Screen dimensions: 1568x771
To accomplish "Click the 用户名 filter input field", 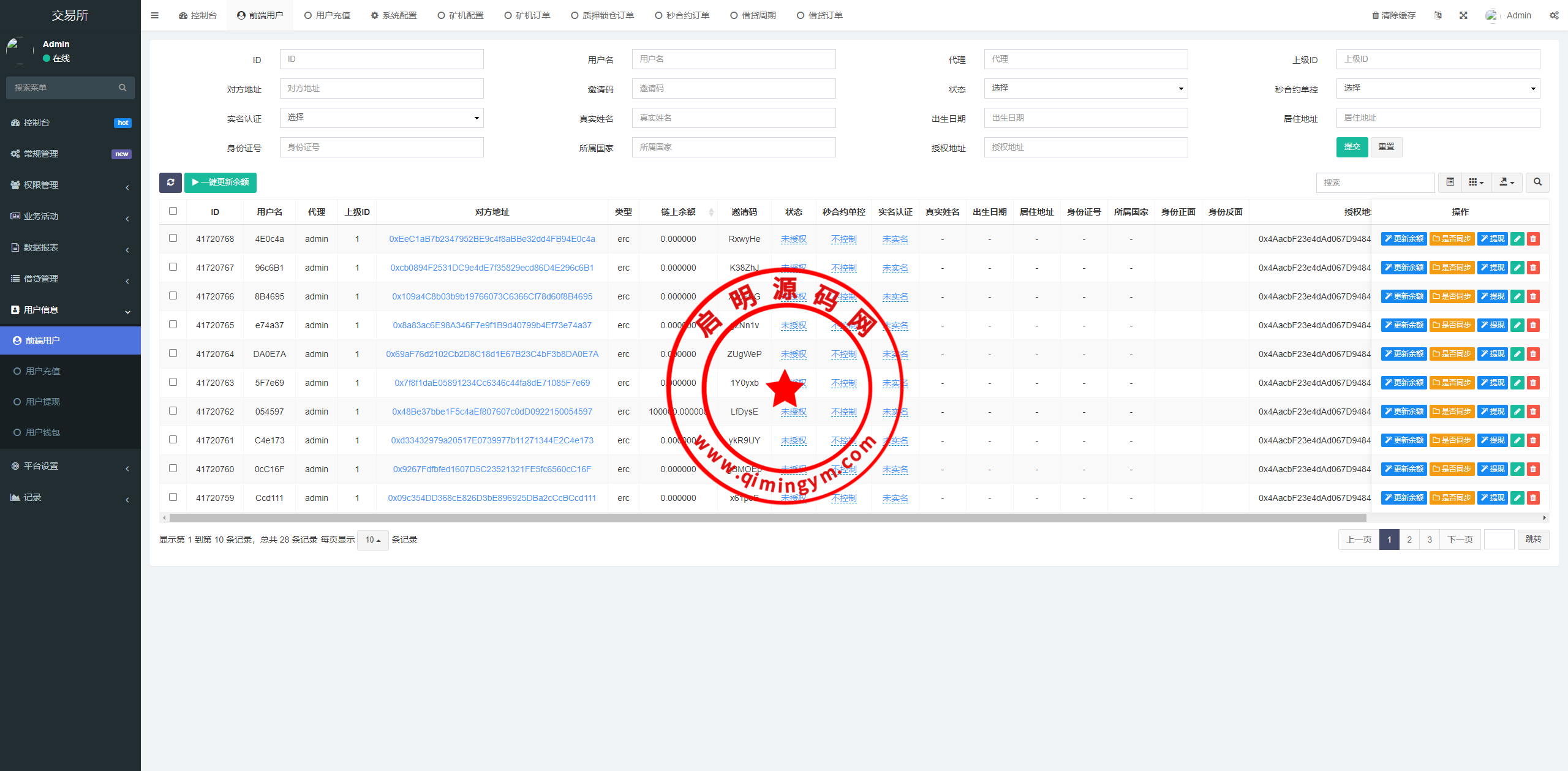I will (x=733, y=59).
